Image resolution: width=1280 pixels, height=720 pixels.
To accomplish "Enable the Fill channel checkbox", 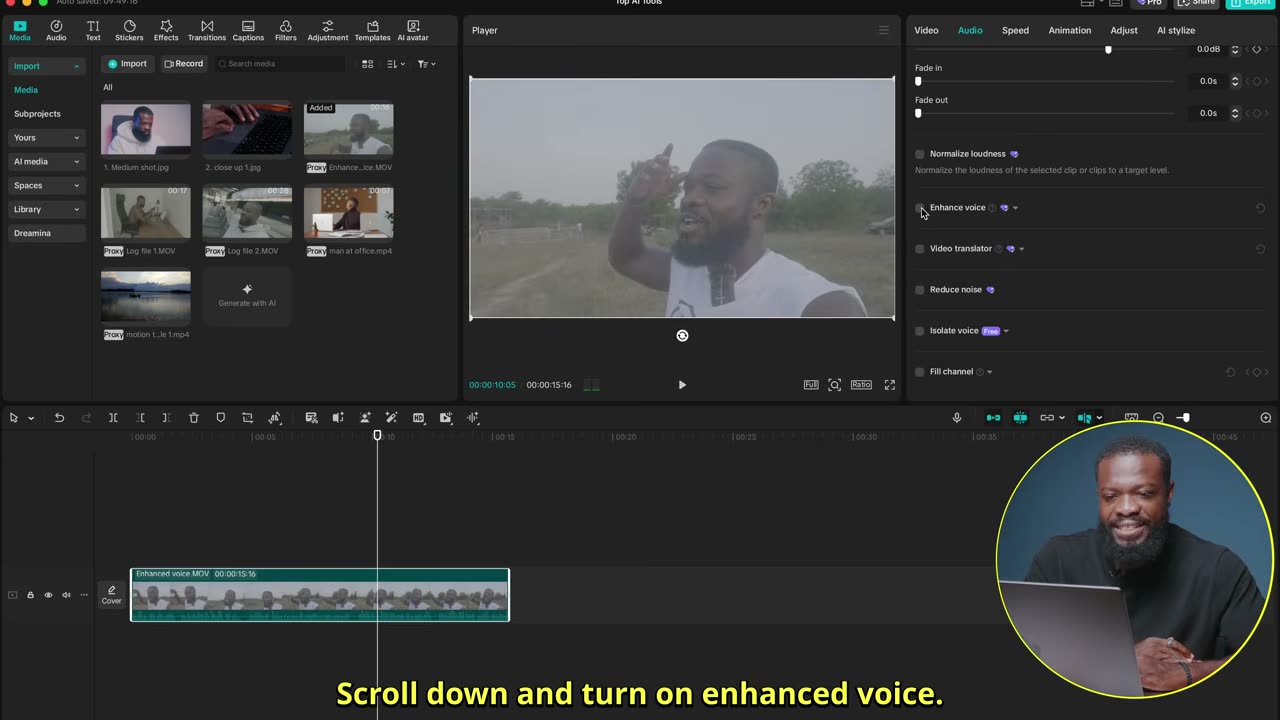I will [920, 372].
